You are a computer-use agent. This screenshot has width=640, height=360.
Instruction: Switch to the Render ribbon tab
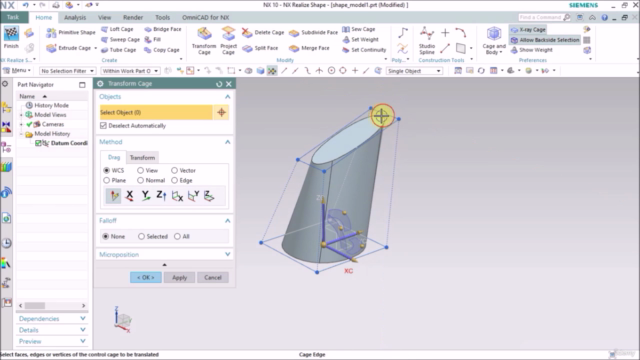click(x=133, y=18)
